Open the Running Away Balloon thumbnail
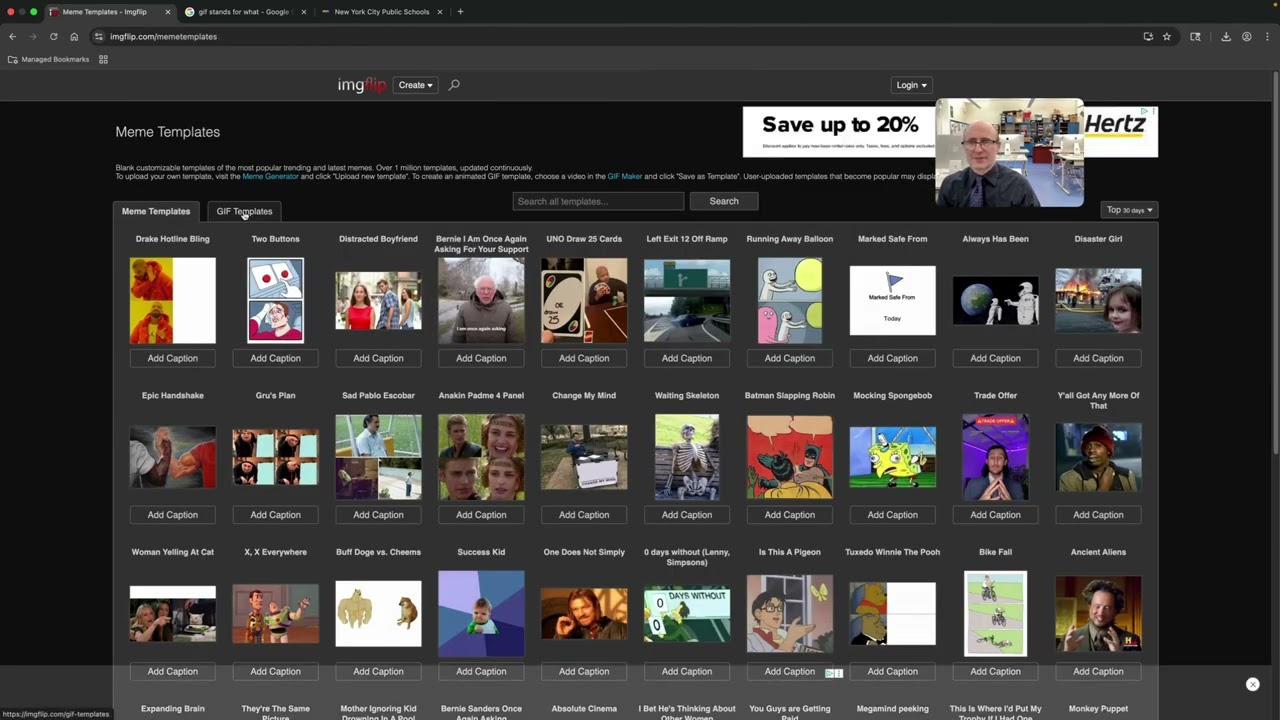The width and height of the screenshot is (1280, 720). pos(790,300)
